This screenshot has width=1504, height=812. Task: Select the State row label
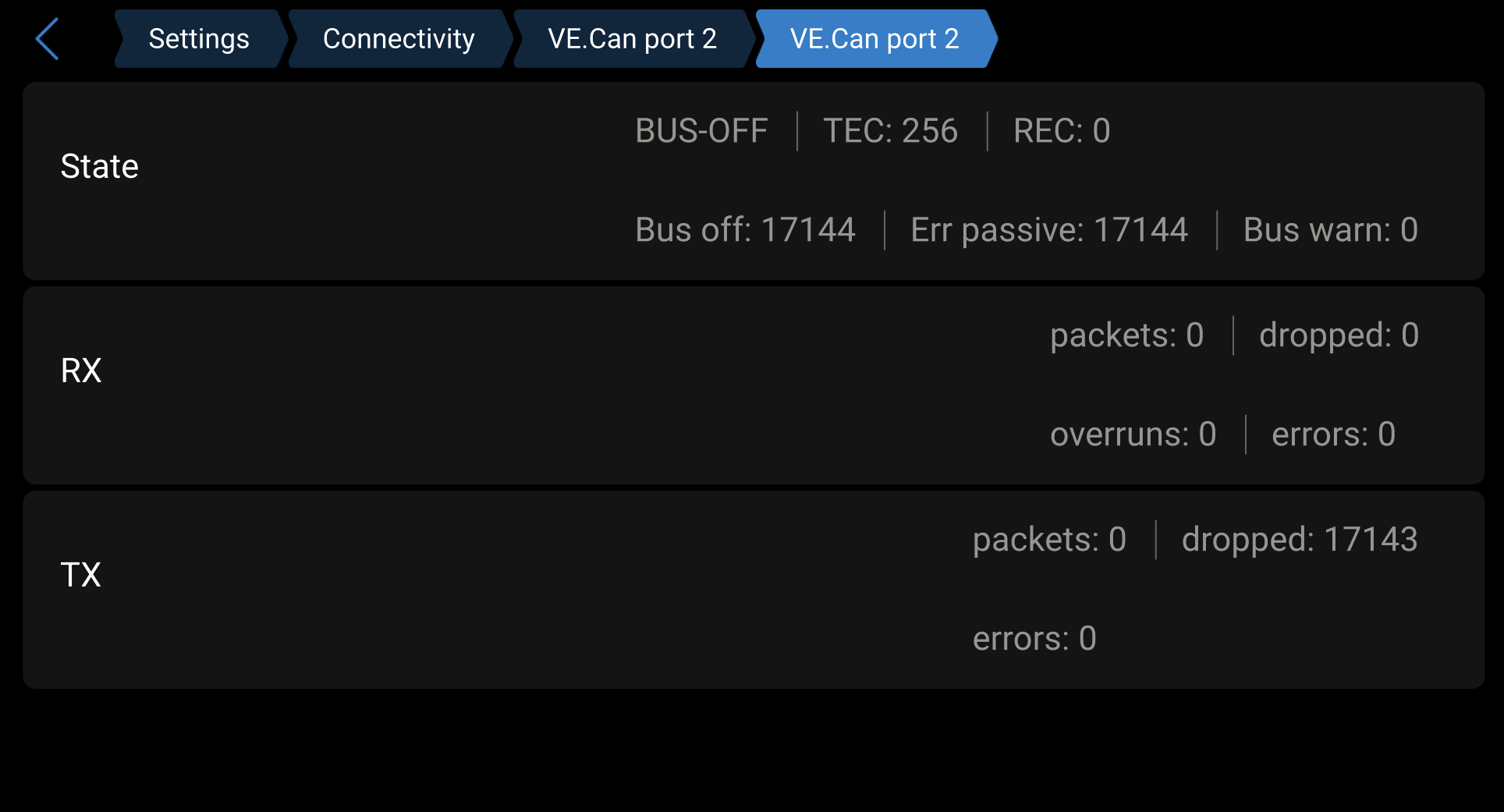point(100,166)
